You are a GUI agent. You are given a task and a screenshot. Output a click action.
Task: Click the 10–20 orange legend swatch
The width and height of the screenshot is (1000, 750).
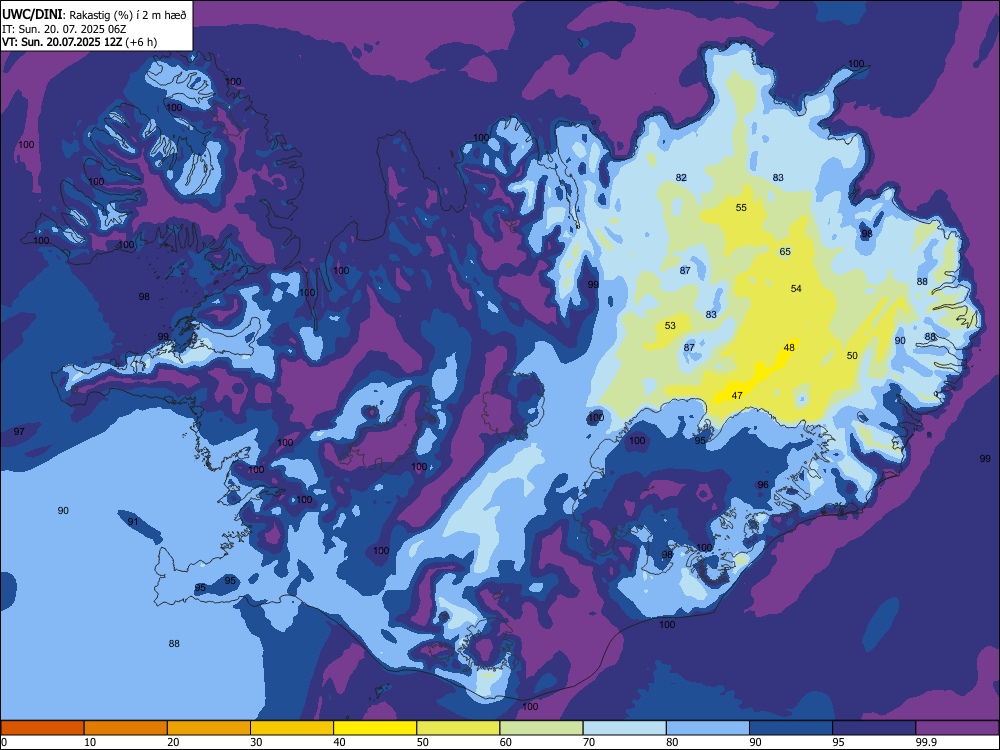126,728
